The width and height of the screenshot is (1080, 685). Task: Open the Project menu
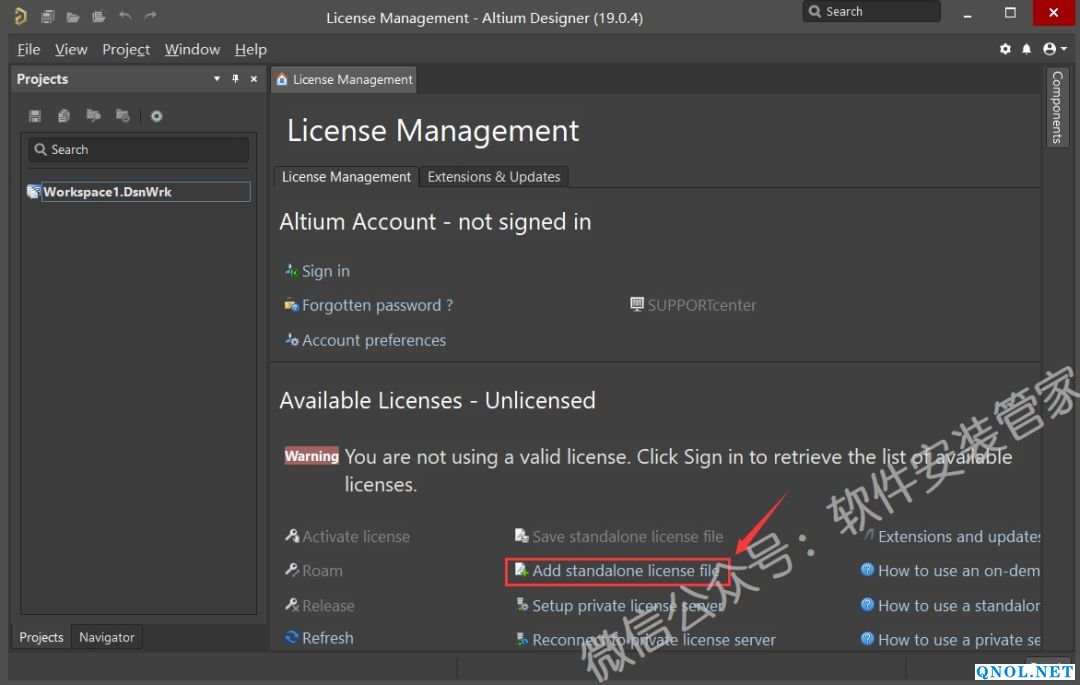(126, 49)
